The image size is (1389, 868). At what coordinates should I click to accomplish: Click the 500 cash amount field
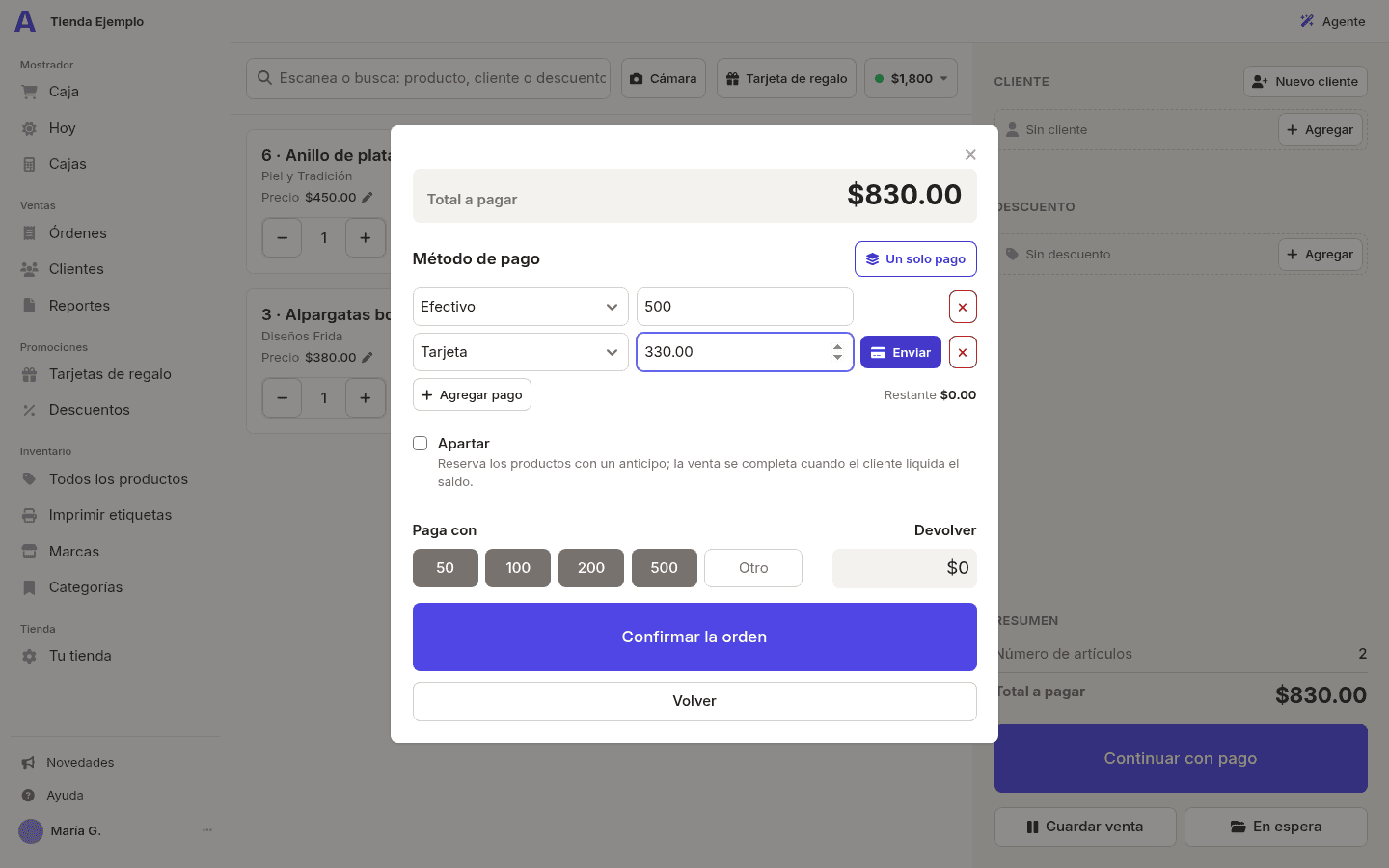pos(745,307)
